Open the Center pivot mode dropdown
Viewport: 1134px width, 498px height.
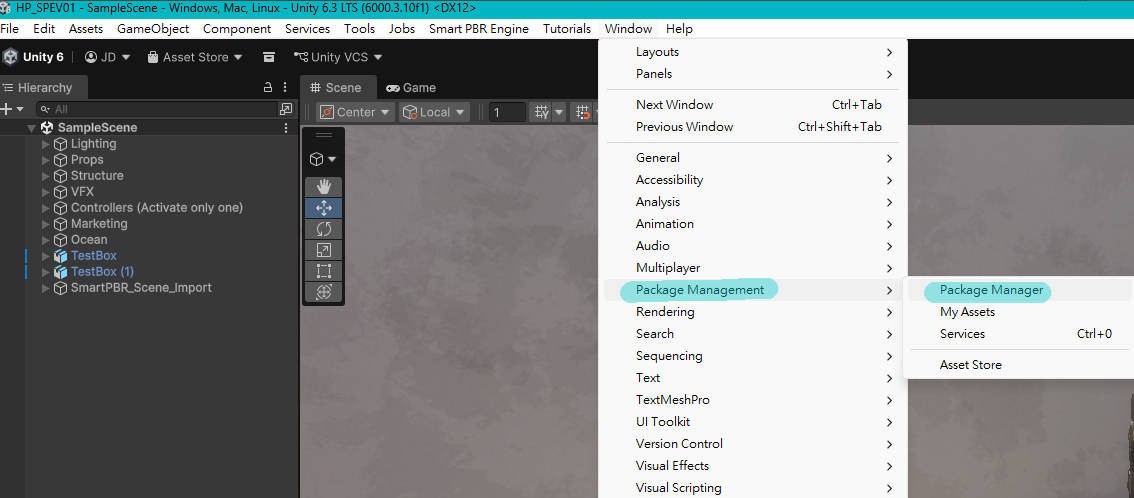(x=356, y=112)
